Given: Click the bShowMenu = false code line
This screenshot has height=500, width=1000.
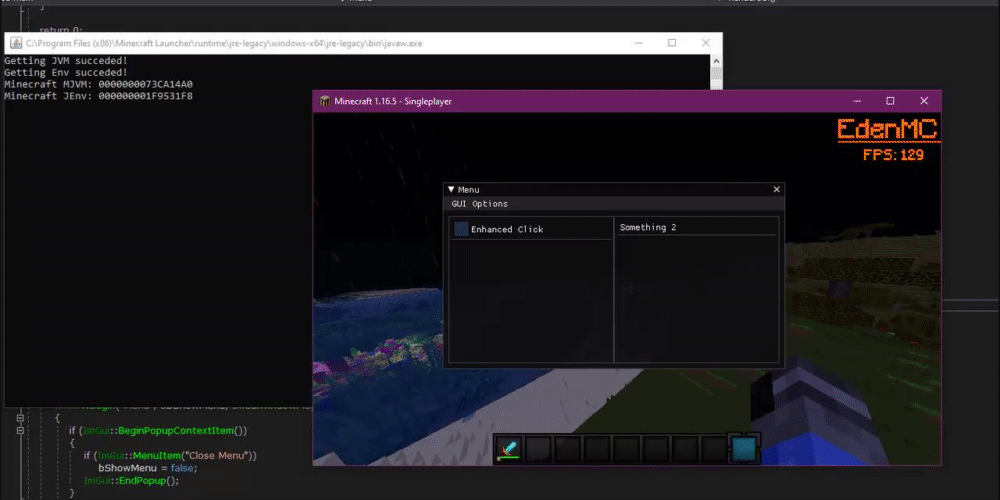Looking at the screenshot, I should pos(148,467).
